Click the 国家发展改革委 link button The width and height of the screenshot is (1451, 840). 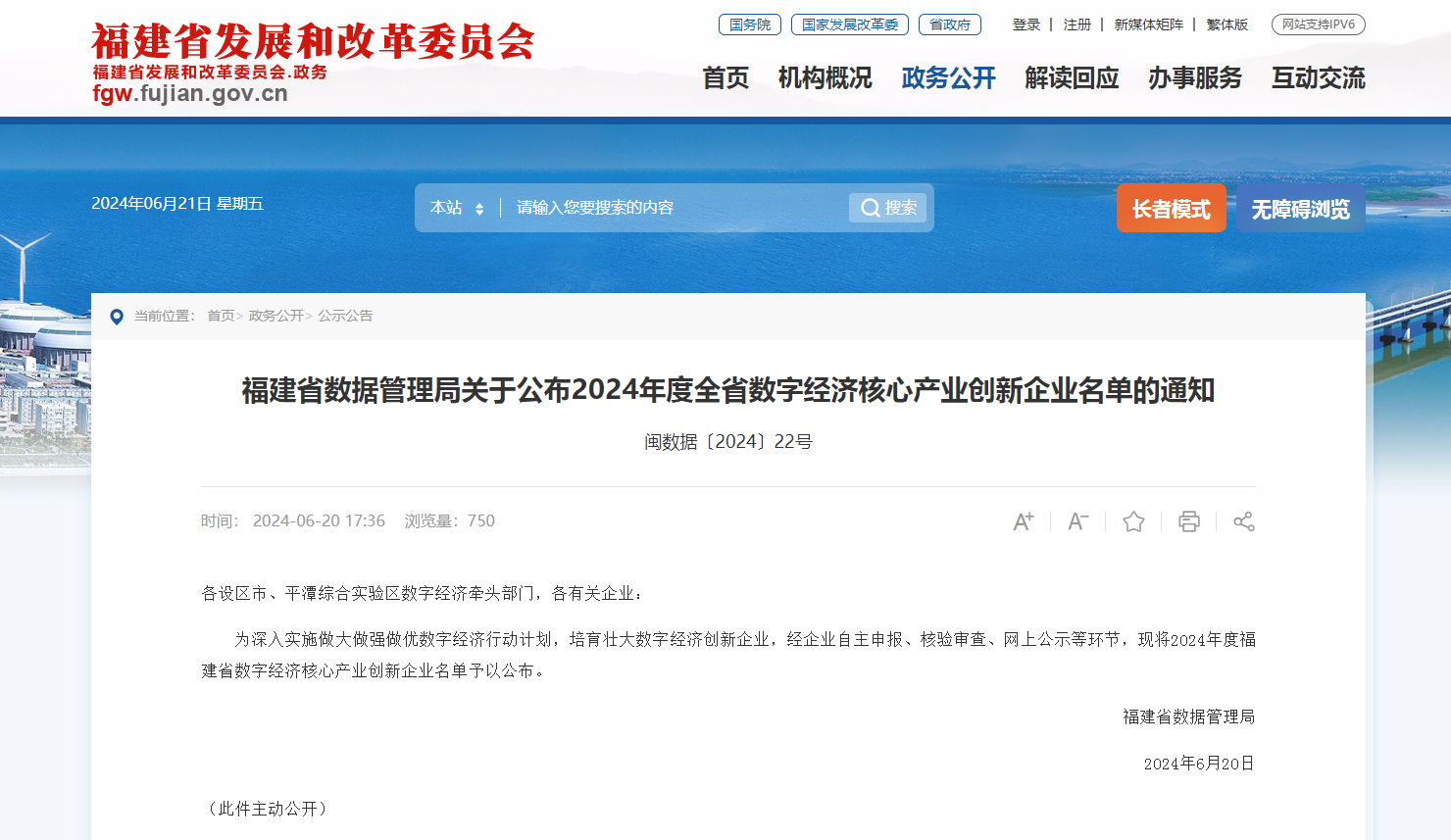850,25
